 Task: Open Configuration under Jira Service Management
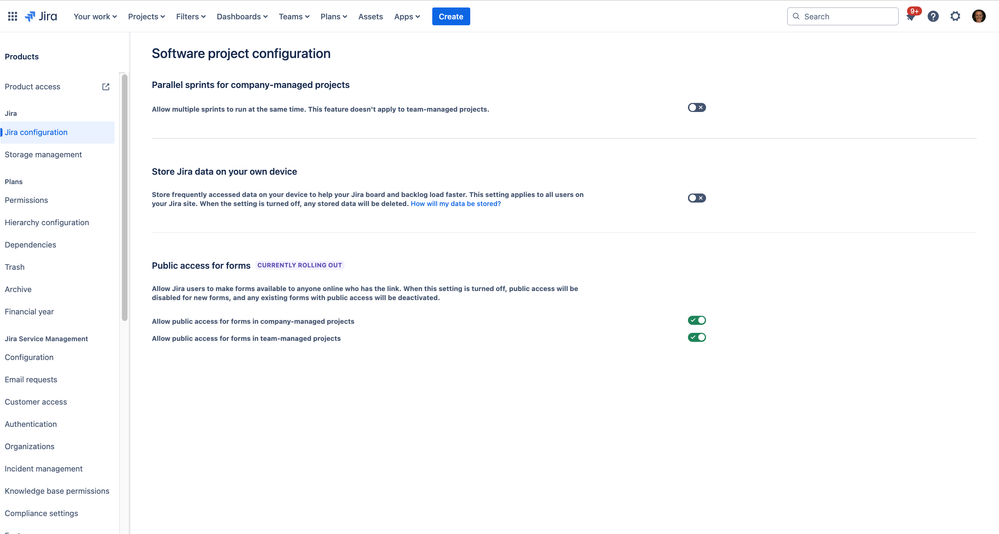tap(29, 357)
